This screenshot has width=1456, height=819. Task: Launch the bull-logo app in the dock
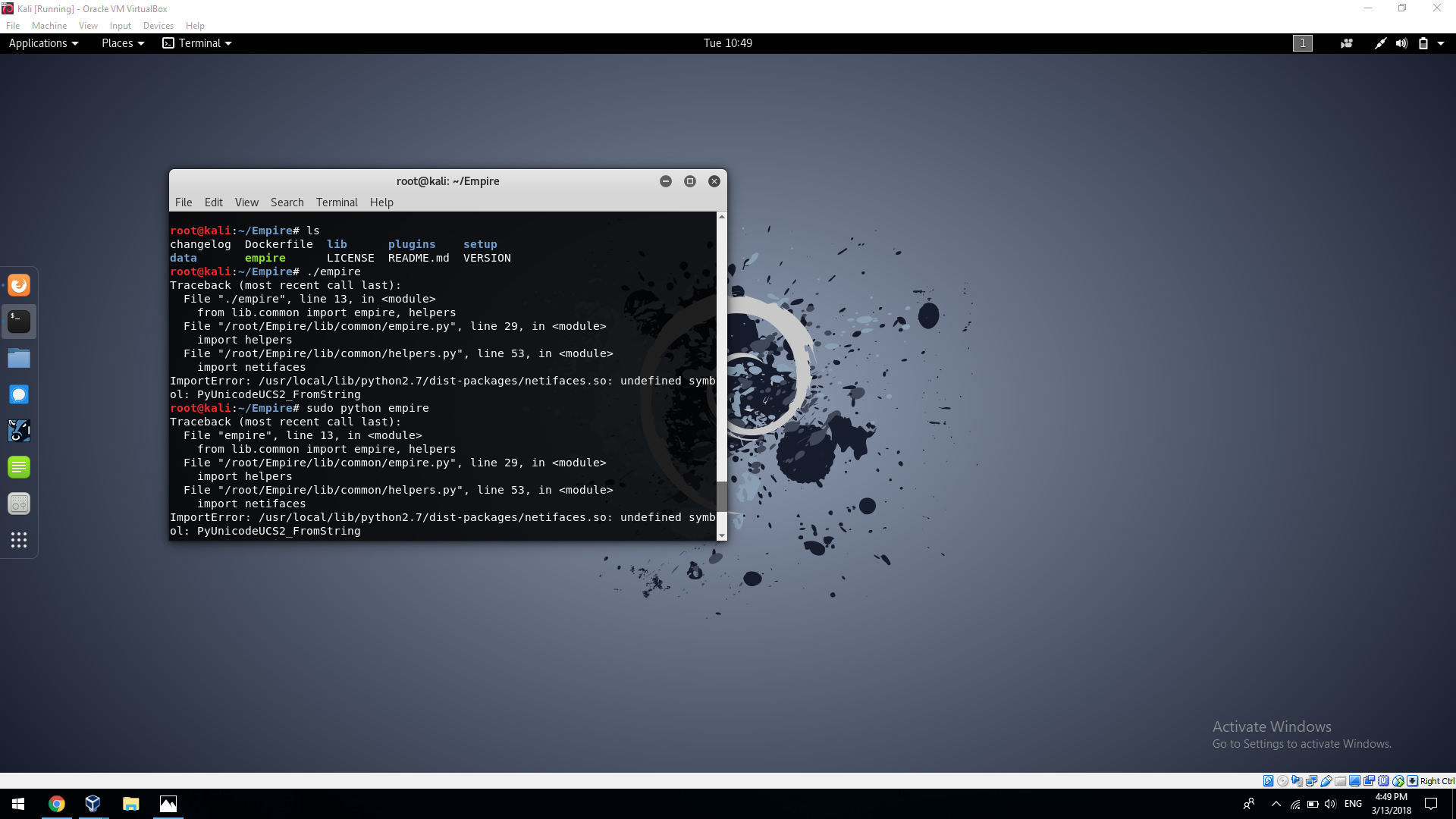(x=19, y=431)
